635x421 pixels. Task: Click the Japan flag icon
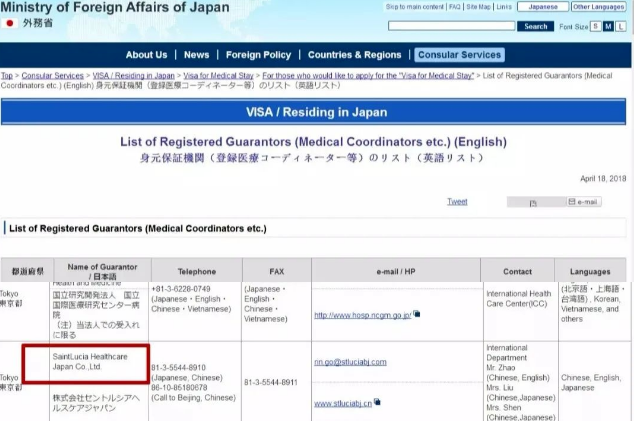[10, 23]
